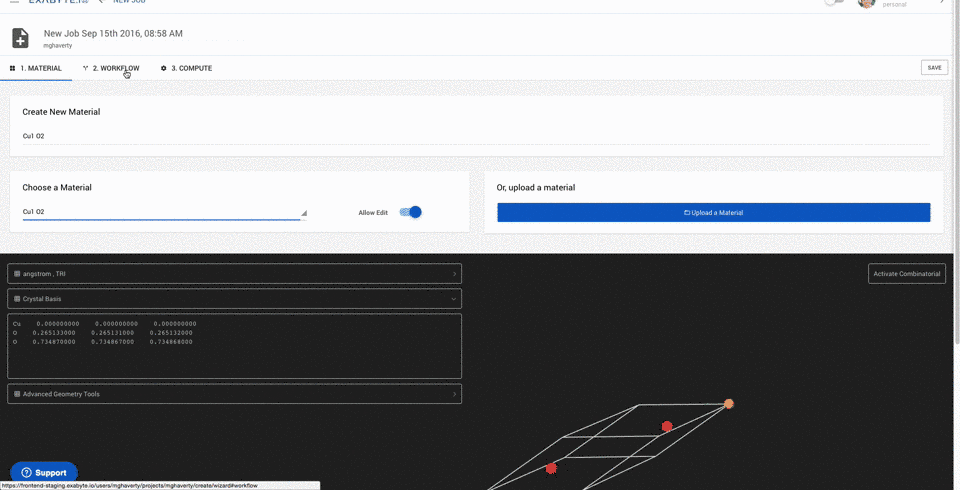This screenshot has width=960, height=490.
Task: Click the new job document icon
Action: (x=20, y=38)
